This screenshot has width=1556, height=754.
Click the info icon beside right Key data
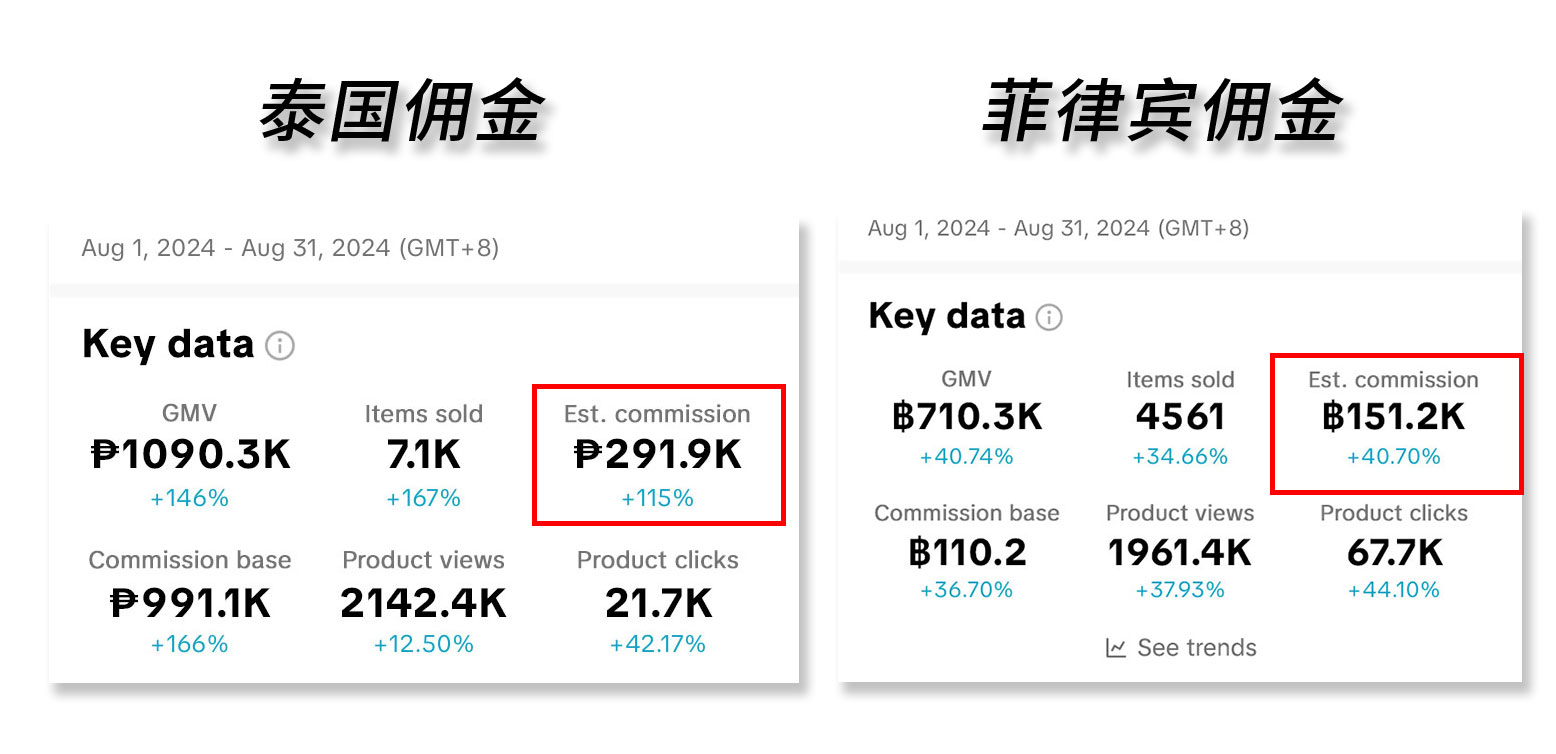point(1049,318)
